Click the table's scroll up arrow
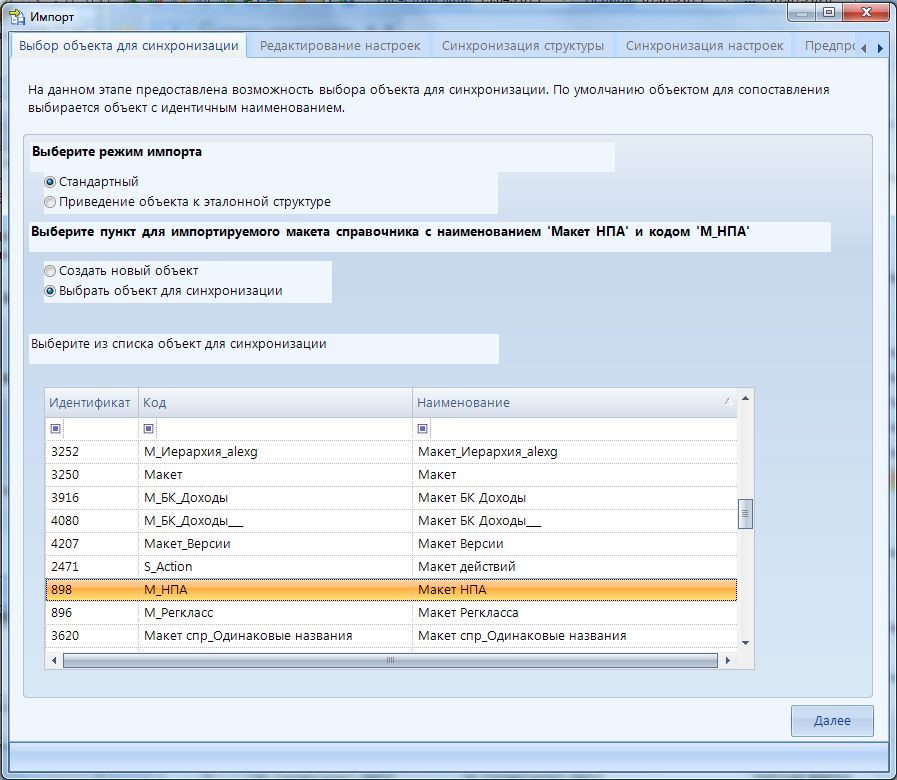This screenshot has width=897, height=780. coord(745,398)
